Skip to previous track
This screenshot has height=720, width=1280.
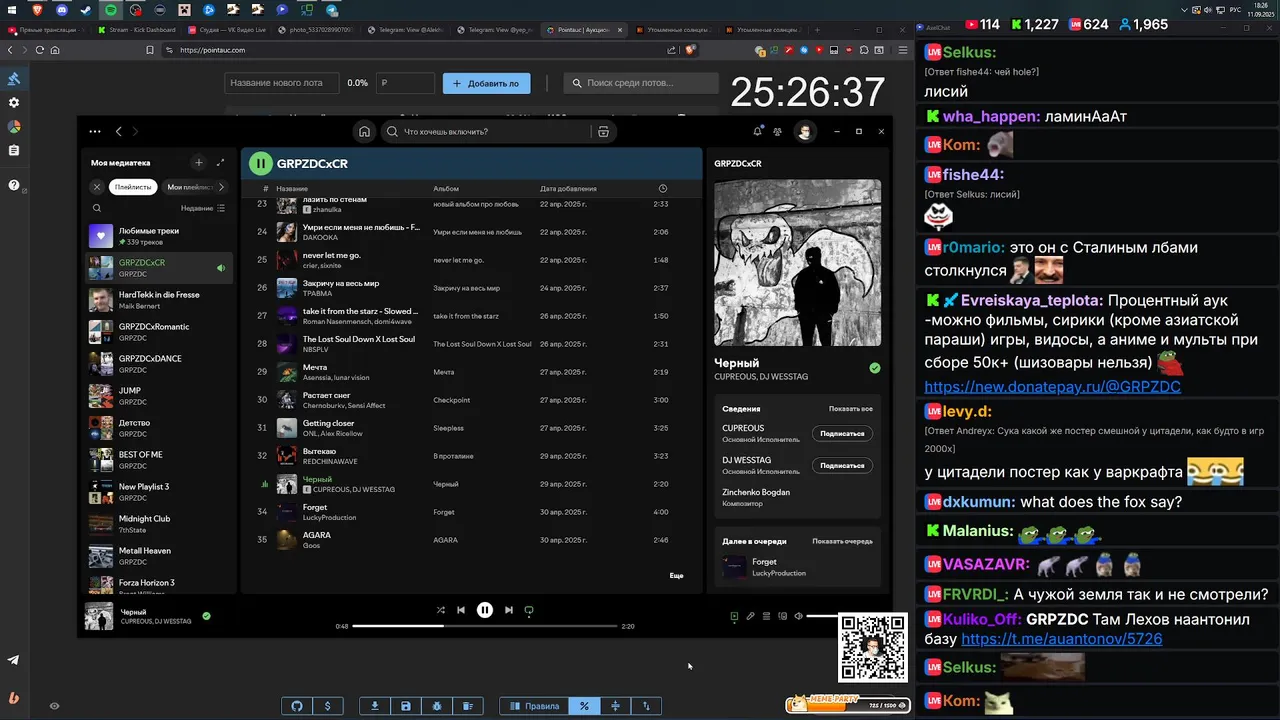coord(461,610)
